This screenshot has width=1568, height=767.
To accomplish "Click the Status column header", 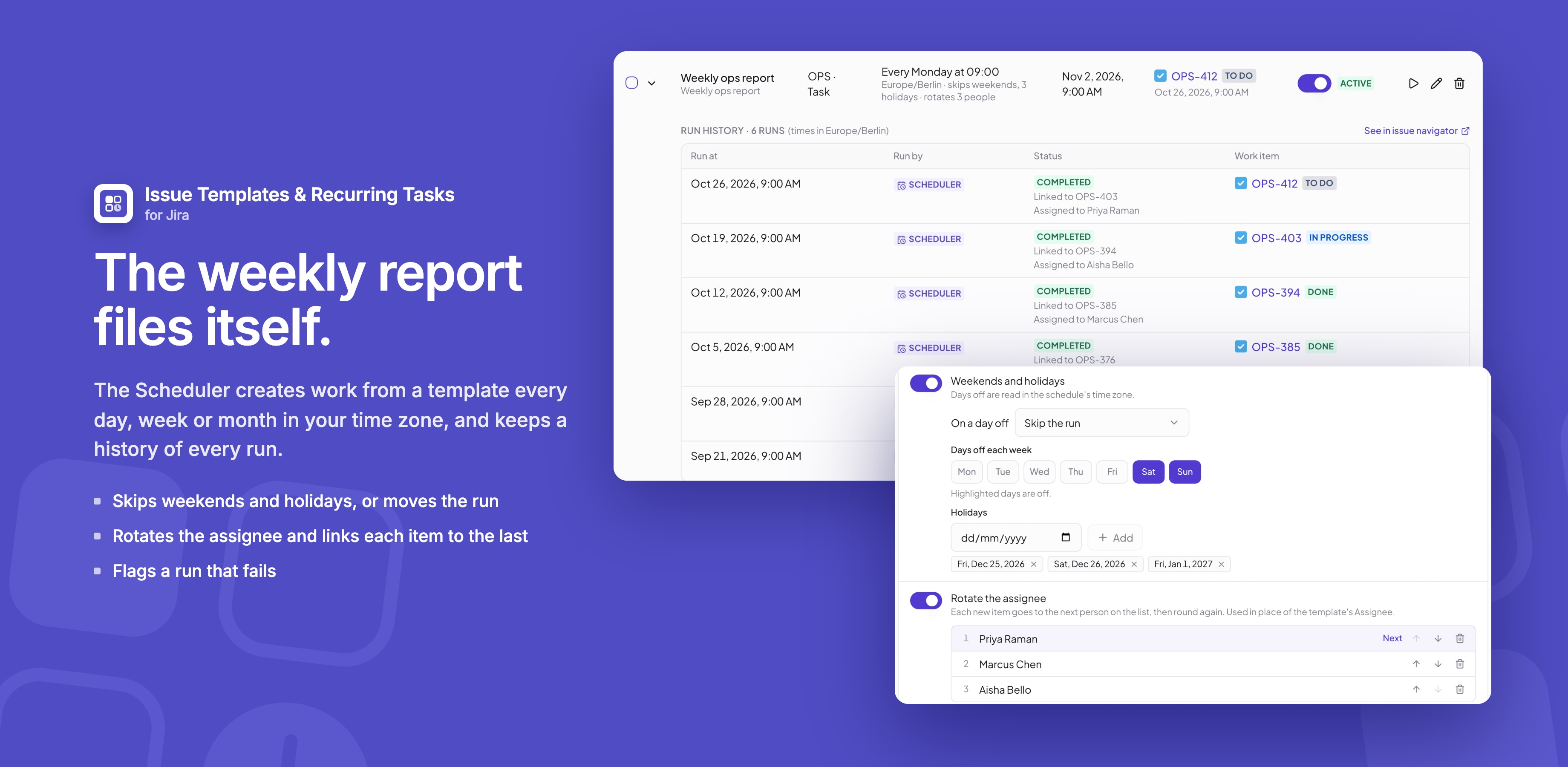I will (x=1048, y=156).
